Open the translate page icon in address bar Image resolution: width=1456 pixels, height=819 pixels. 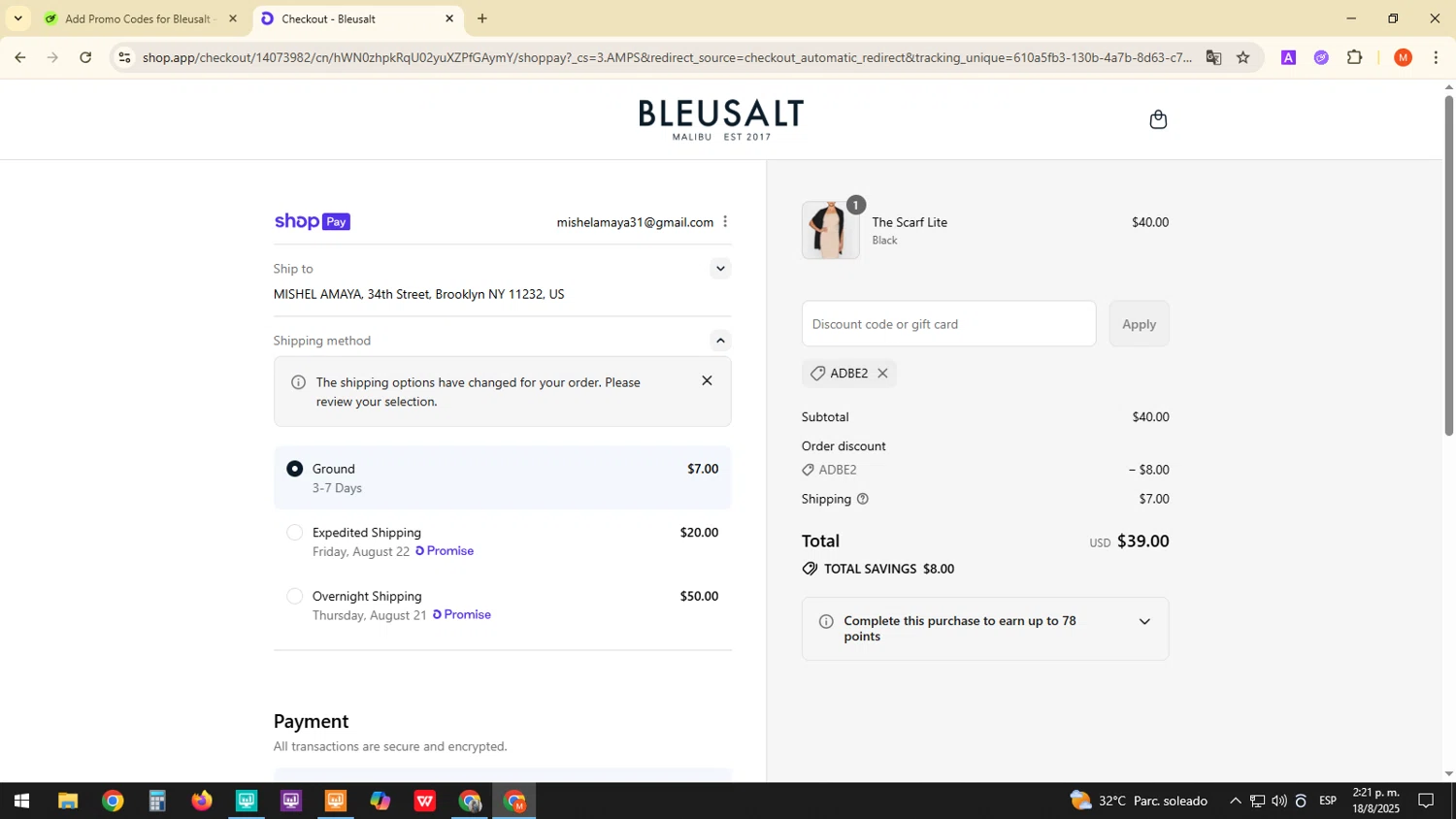click(1213, 57)
